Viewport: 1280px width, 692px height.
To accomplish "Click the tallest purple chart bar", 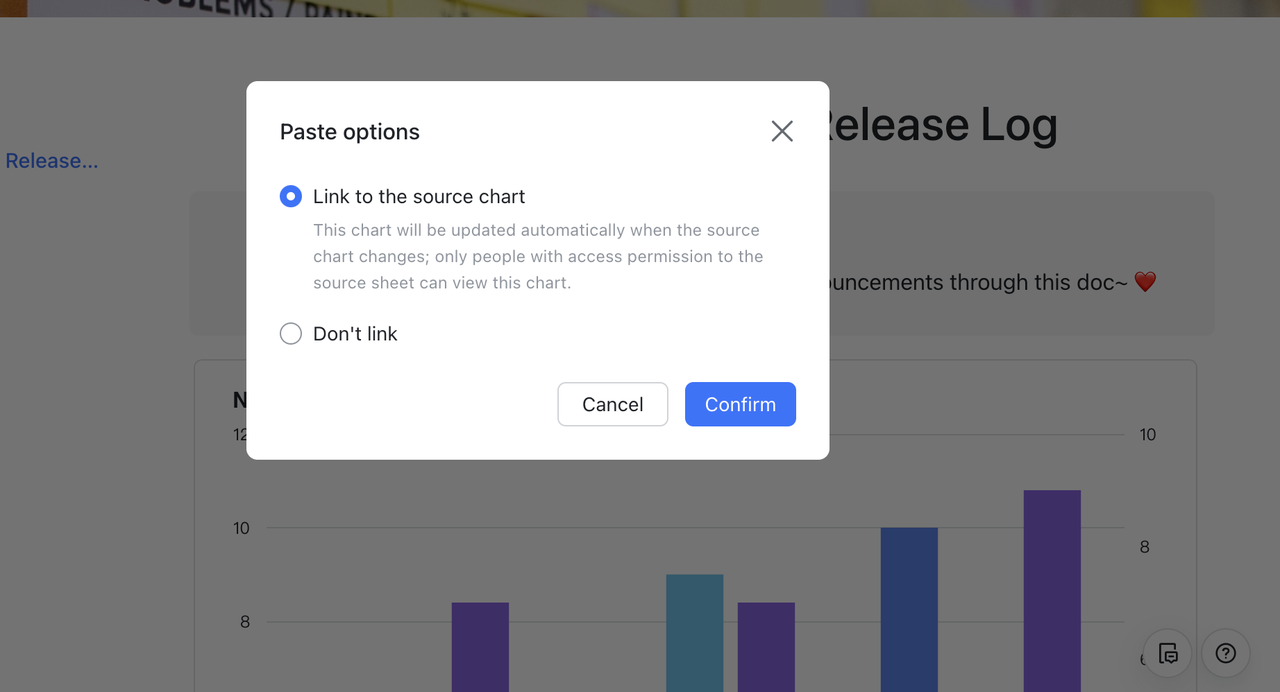I will [x=1052, y=590].
